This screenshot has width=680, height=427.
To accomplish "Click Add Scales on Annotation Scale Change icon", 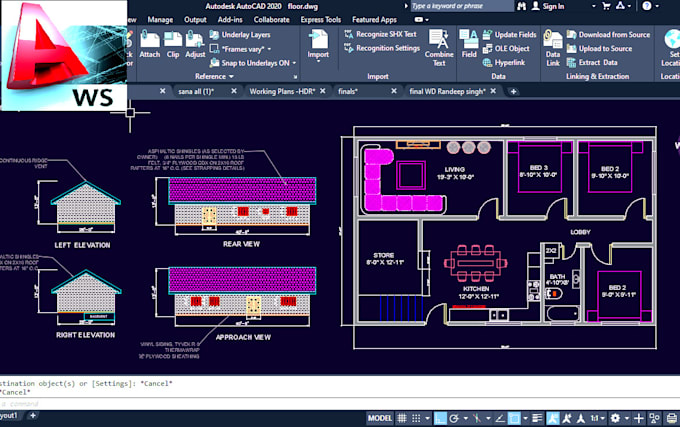I will [x=566, y=418].
